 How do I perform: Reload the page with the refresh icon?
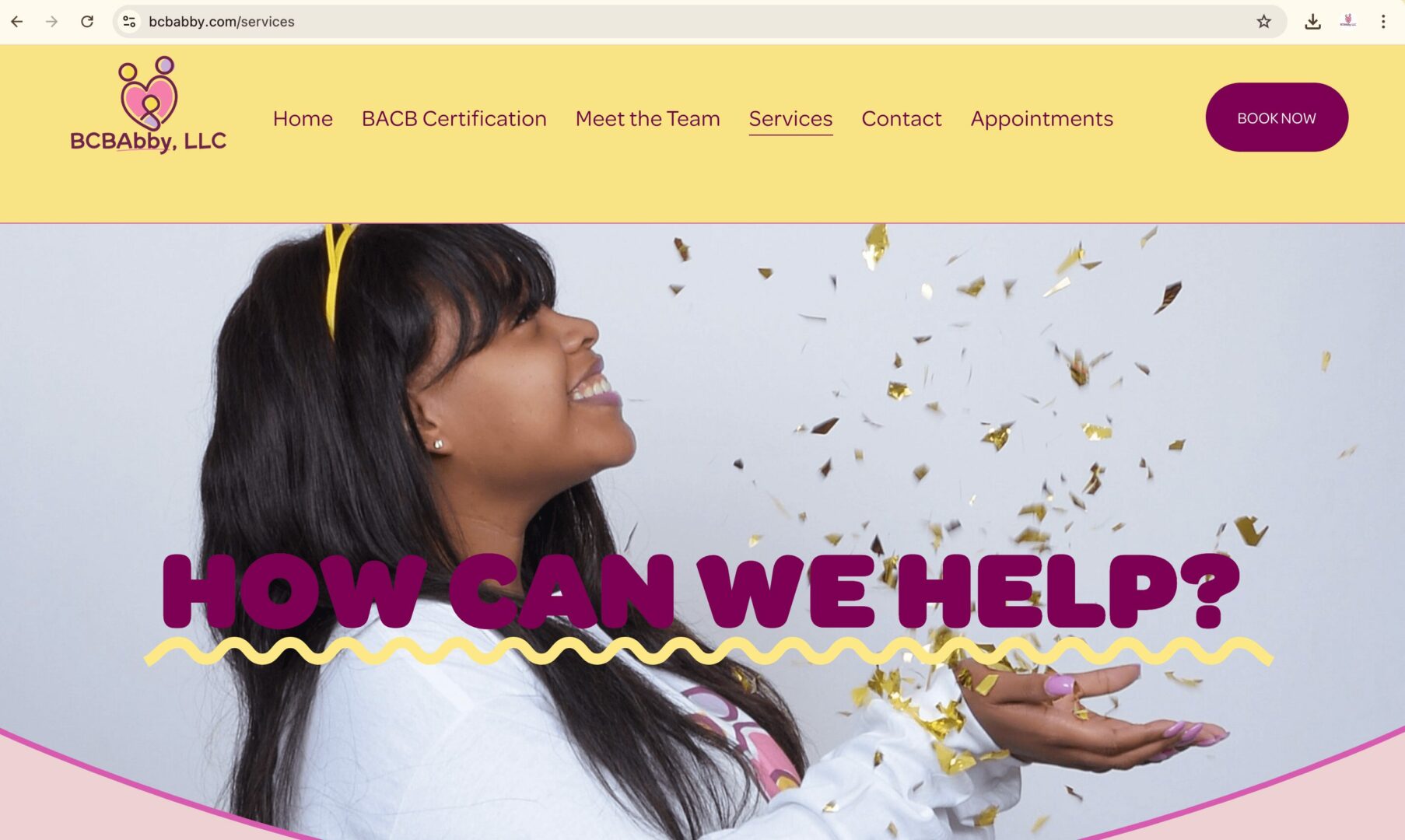[87, 22]
